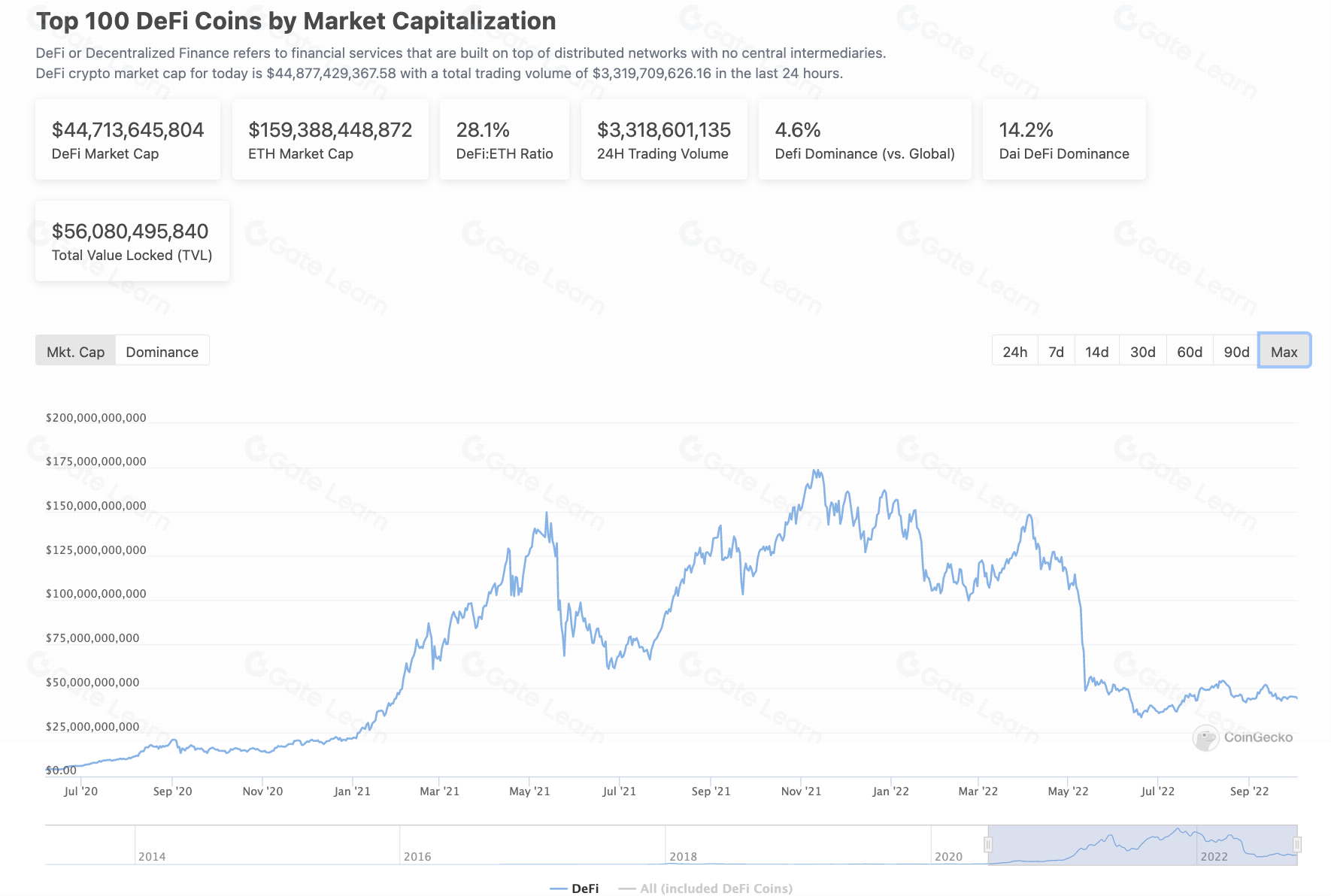Viewport: 1331px width, 896px height.
Task: Switch to the Mkt. Cap tab
Action: tap(75, 352)
